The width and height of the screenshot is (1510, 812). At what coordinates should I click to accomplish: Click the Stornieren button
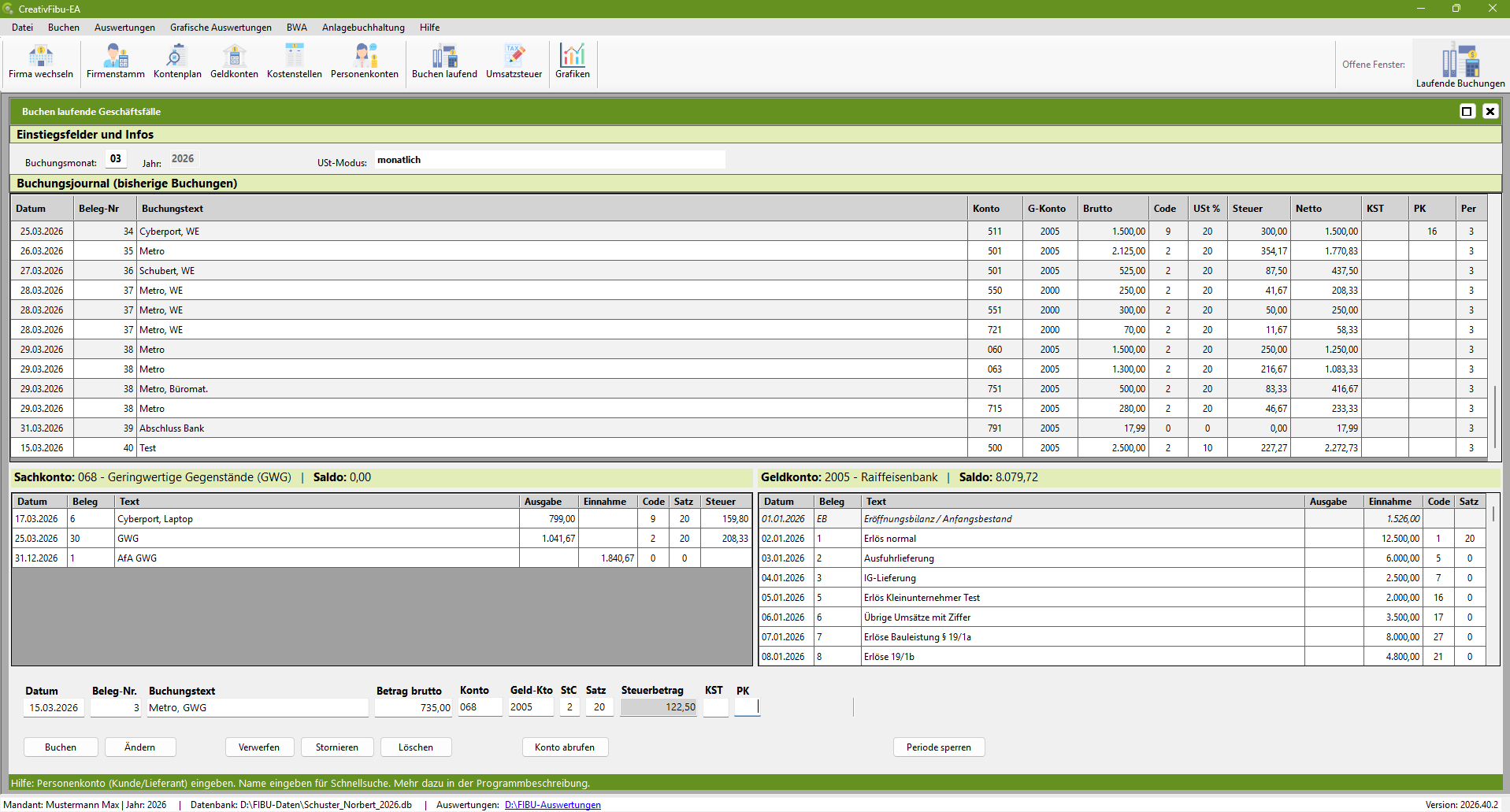(x=337, y=747)
